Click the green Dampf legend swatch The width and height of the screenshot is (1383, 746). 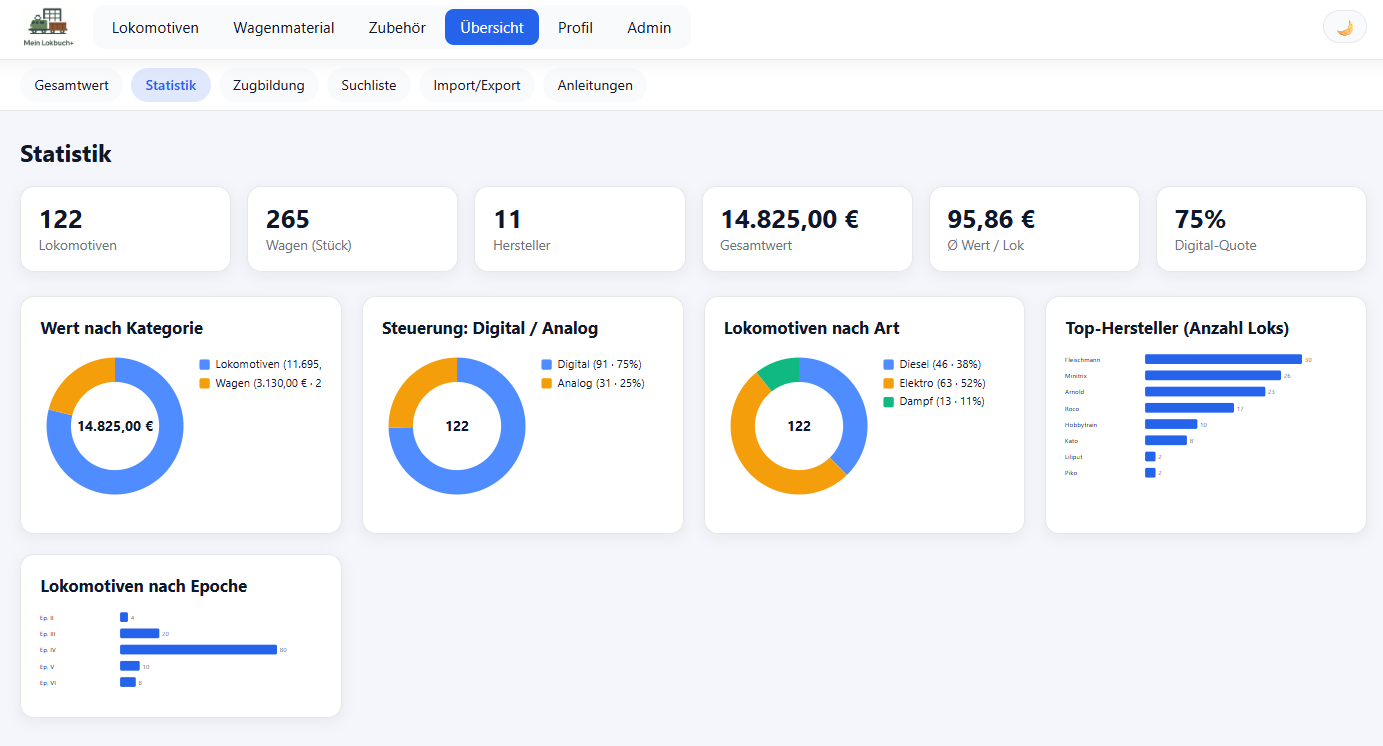pyautogui.click(x=889, y=401)
